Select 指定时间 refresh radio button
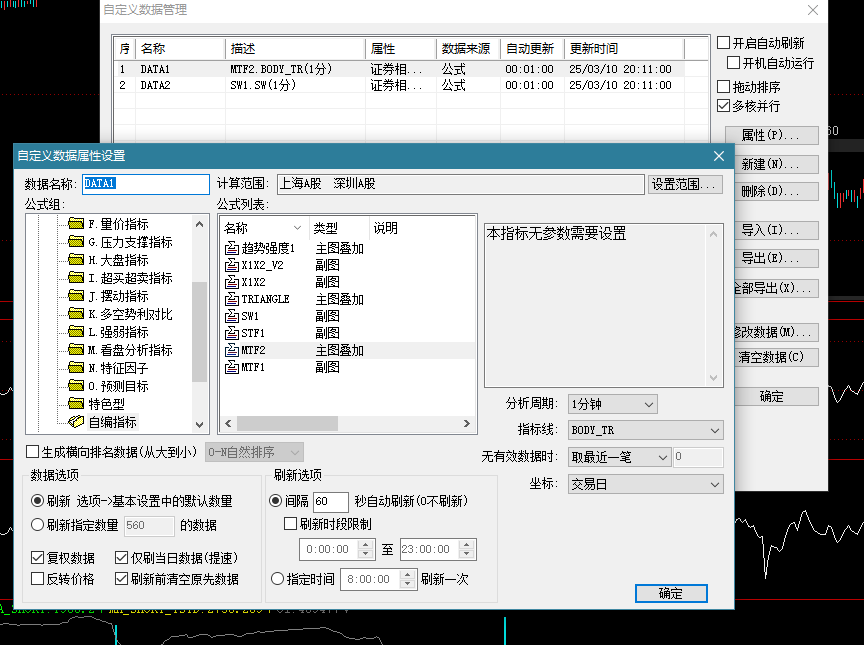Viewport: 864px width, 645px height. pyautogui.click(x=277, y=579)
